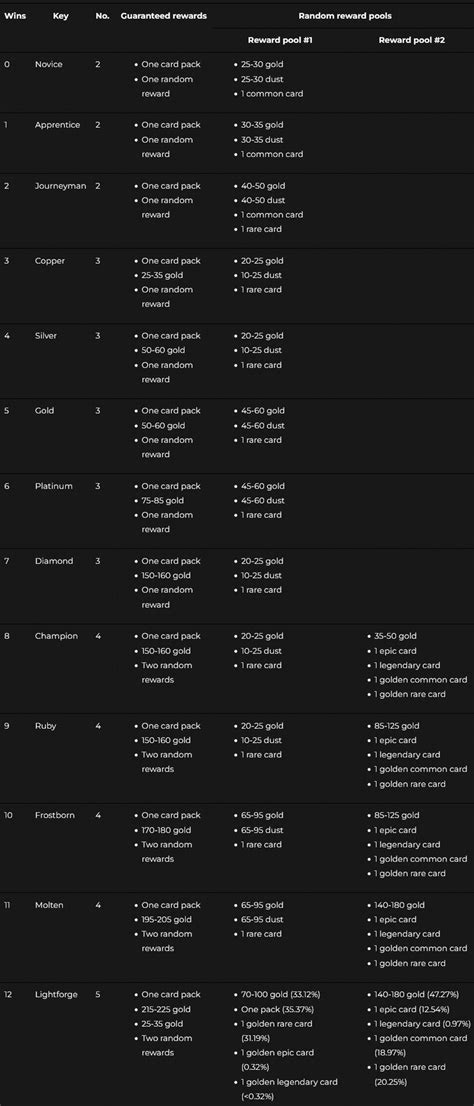This screenshot has height=1106, width=474.
Task: Click the Molten key name
Action: click(49, 905)
